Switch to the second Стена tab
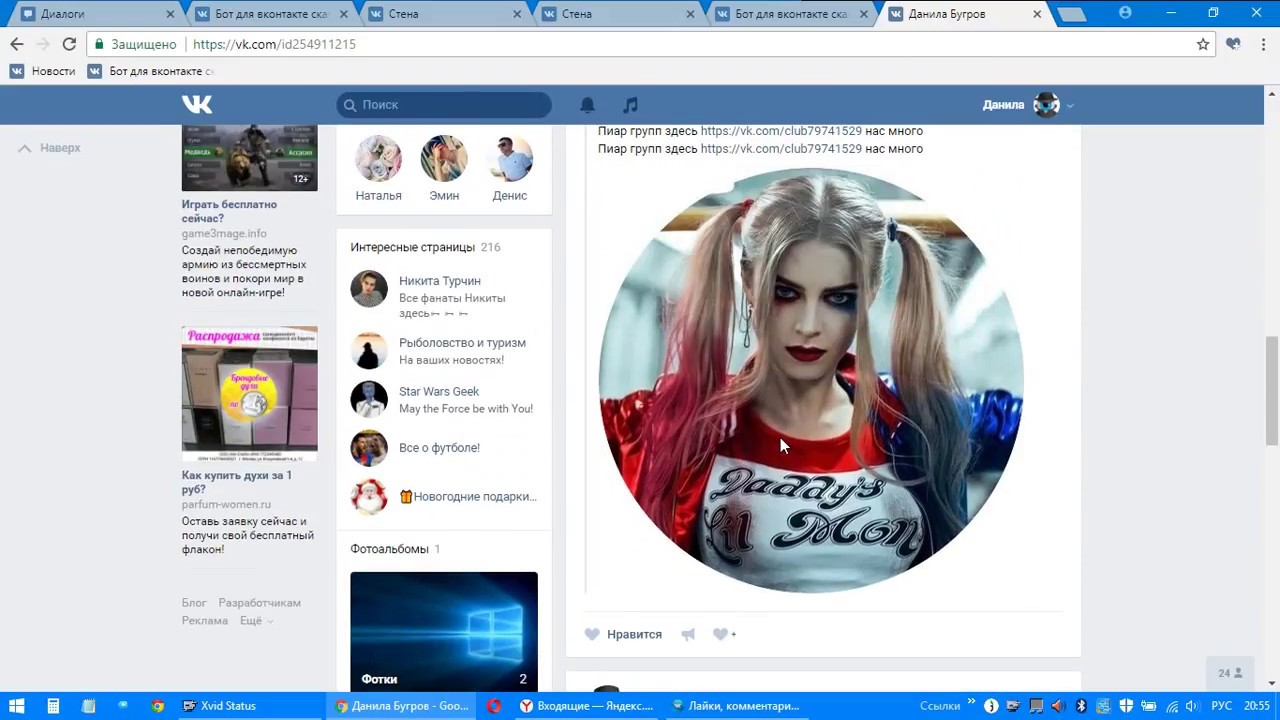 coord(617,14)
